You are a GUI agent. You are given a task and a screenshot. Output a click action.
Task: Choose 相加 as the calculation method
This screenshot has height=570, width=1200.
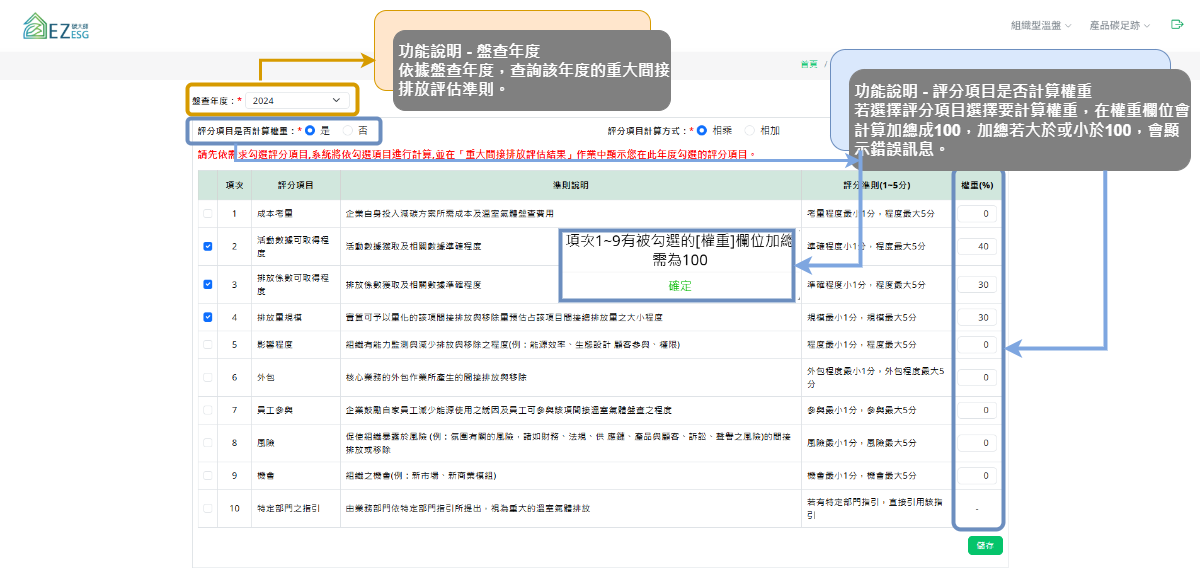pos(750,130)
